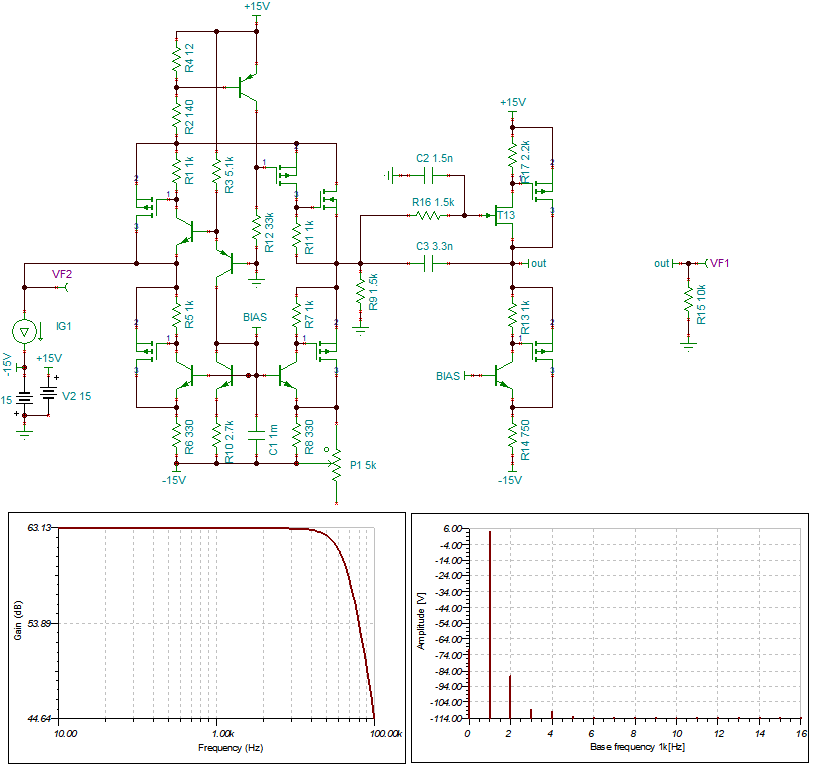Select resistor R16 1.5k
The height and width of the screenshot is (769, 816).
tap(428, 215)
